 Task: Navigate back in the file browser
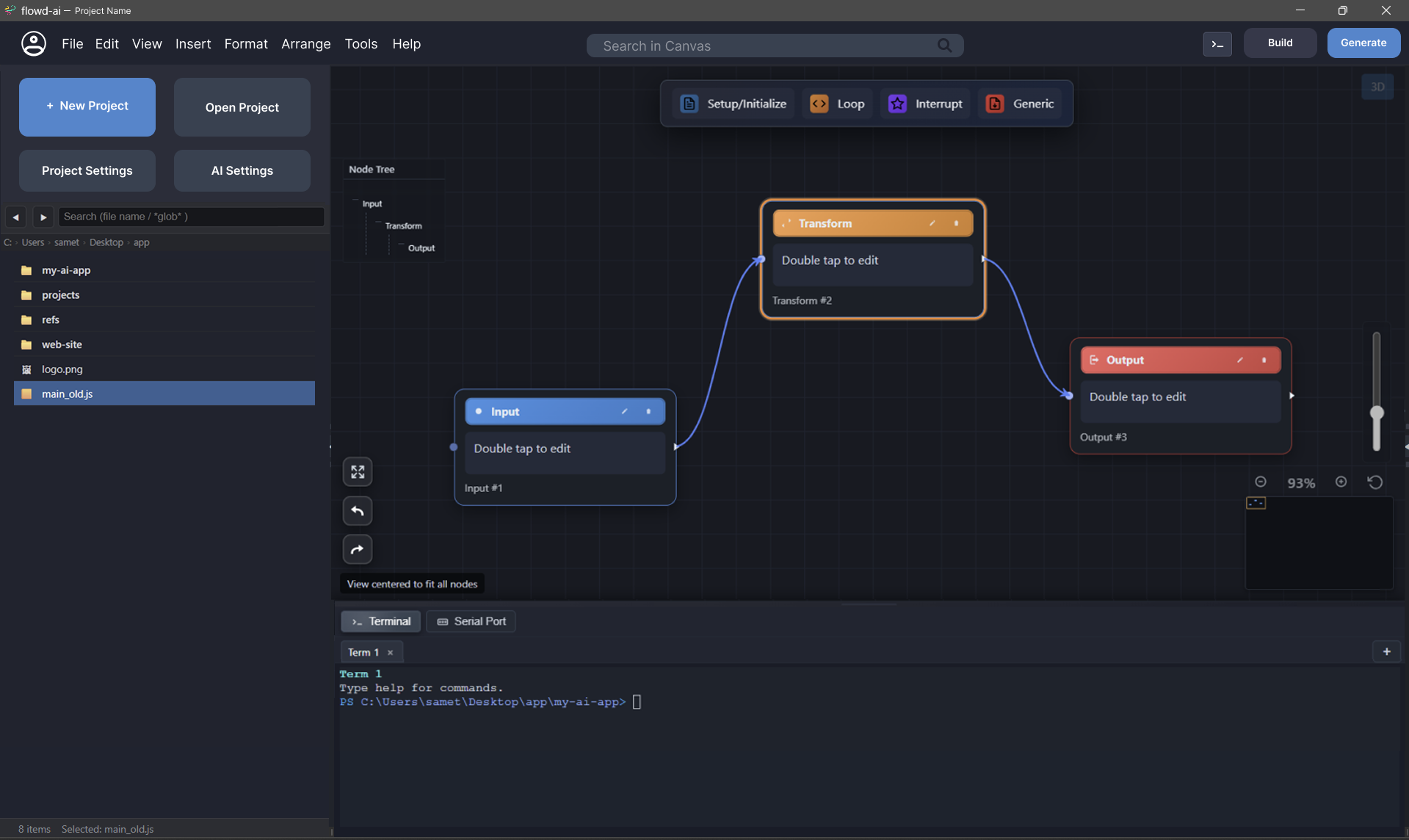15,217
